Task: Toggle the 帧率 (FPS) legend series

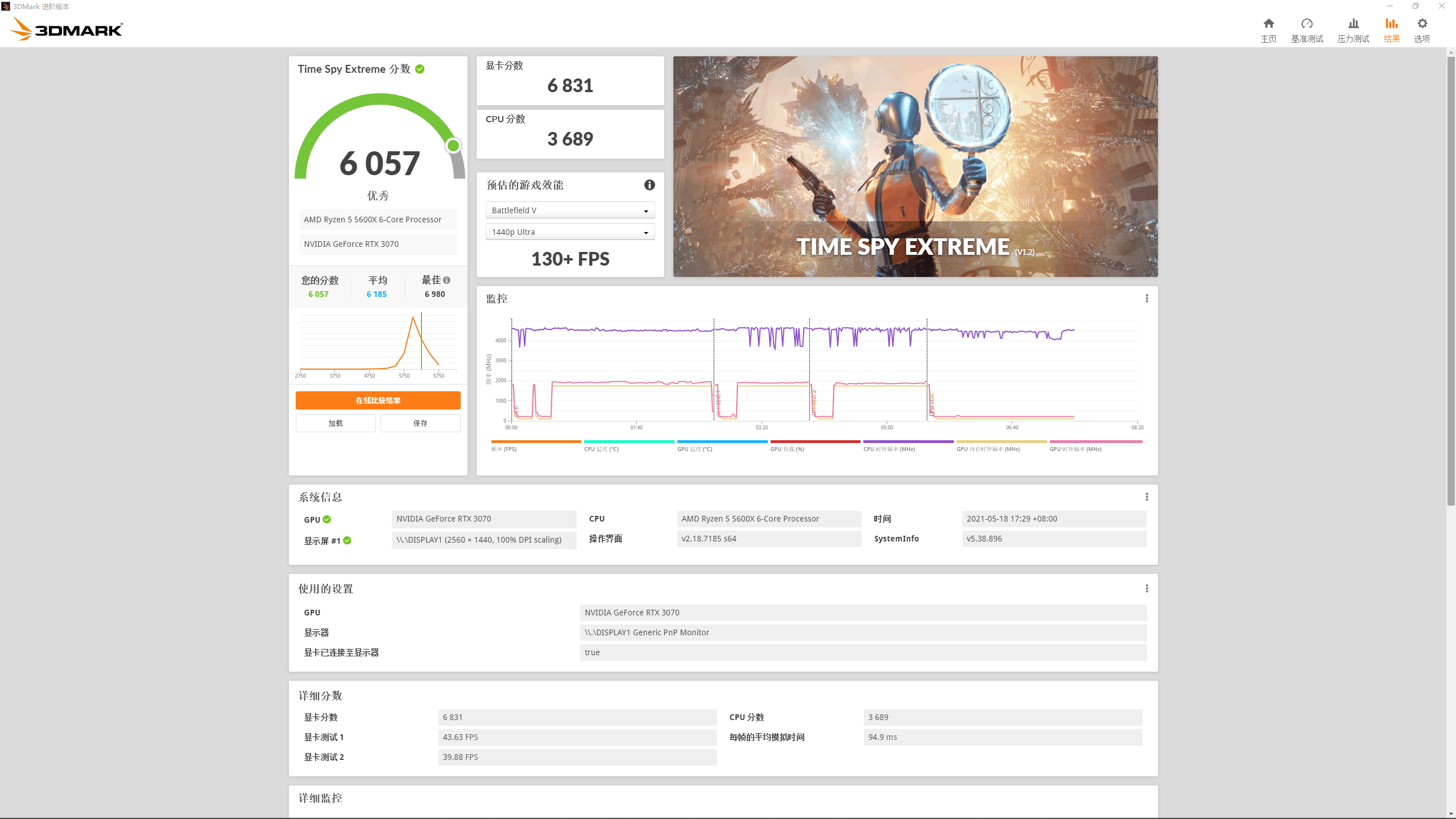Action: coord(536,446)
